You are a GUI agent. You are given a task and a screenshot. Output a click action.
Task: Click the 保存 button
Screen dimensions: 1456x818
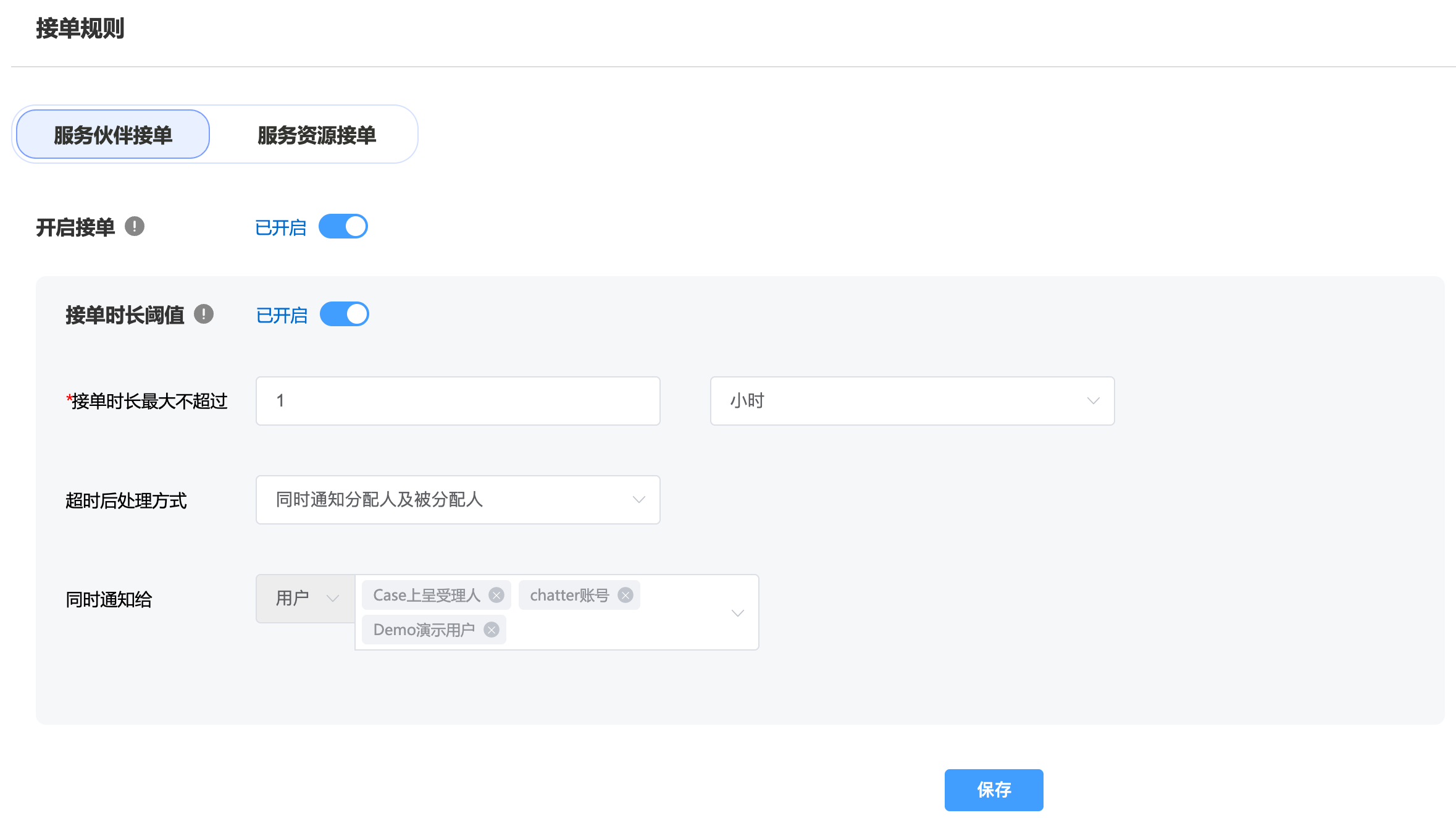point(994,790)
